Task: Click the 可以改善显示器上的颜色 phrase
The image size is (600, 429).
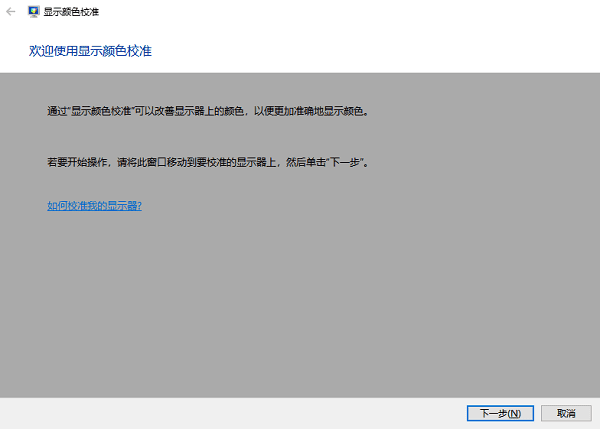Action: click(x=189, y=111)
